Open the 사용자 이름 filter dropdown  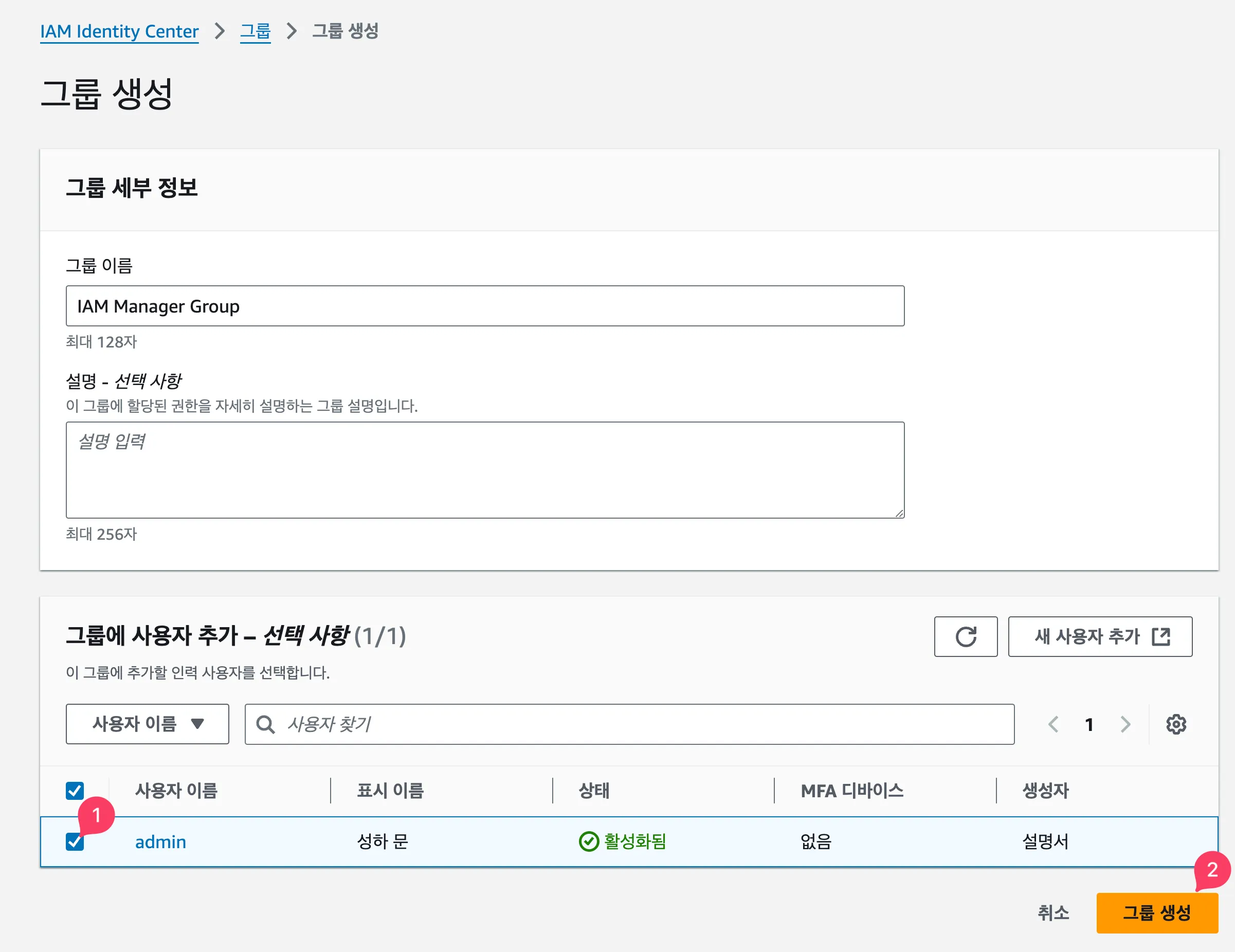[147, 724]
